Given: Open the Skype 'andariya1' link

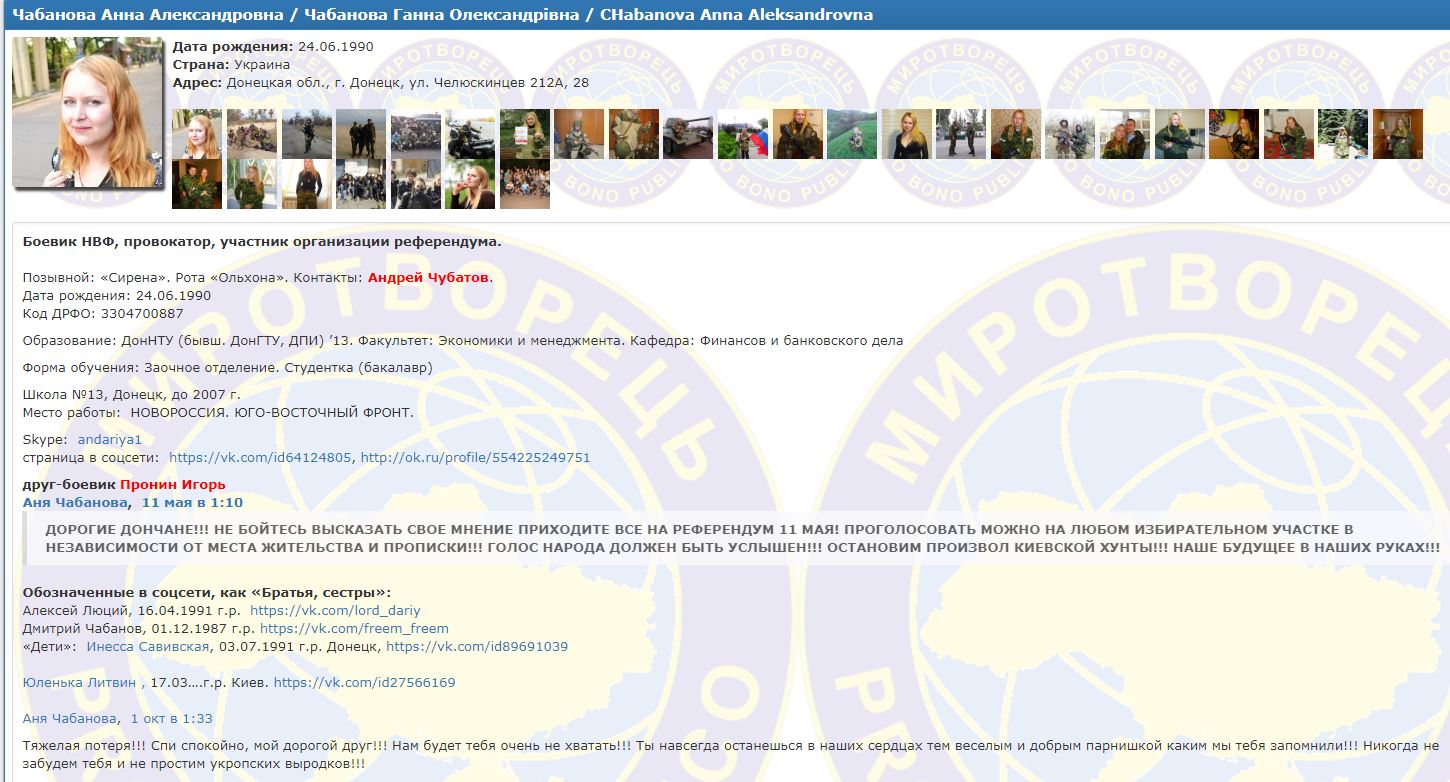Looking at the screenshot, I should coord(110,439).
